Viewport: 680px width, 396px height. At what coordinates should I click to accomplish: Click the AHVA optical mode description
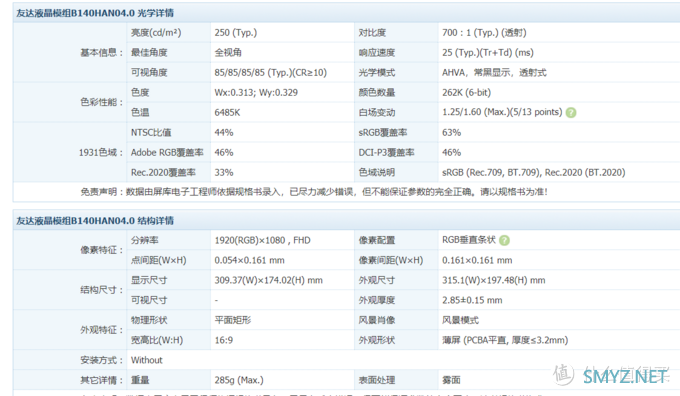494,72
